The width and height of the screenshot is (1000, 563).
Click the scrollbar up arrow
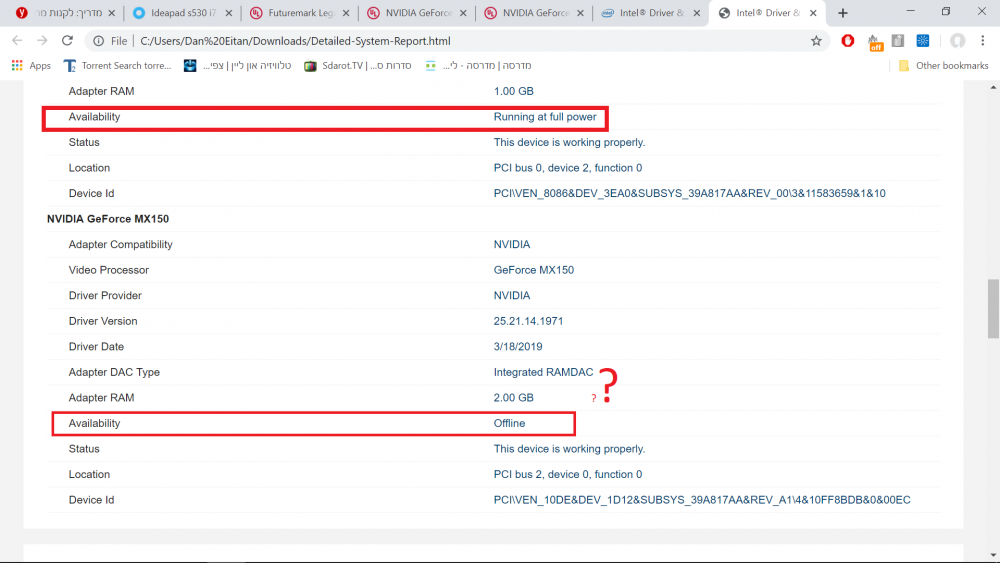point(994,87)
